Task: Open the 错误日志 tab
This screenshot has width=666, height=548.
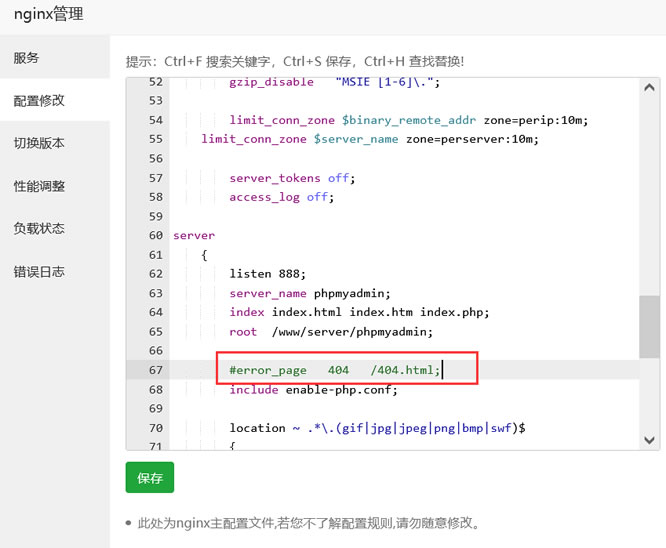Action: pos(39,271)
